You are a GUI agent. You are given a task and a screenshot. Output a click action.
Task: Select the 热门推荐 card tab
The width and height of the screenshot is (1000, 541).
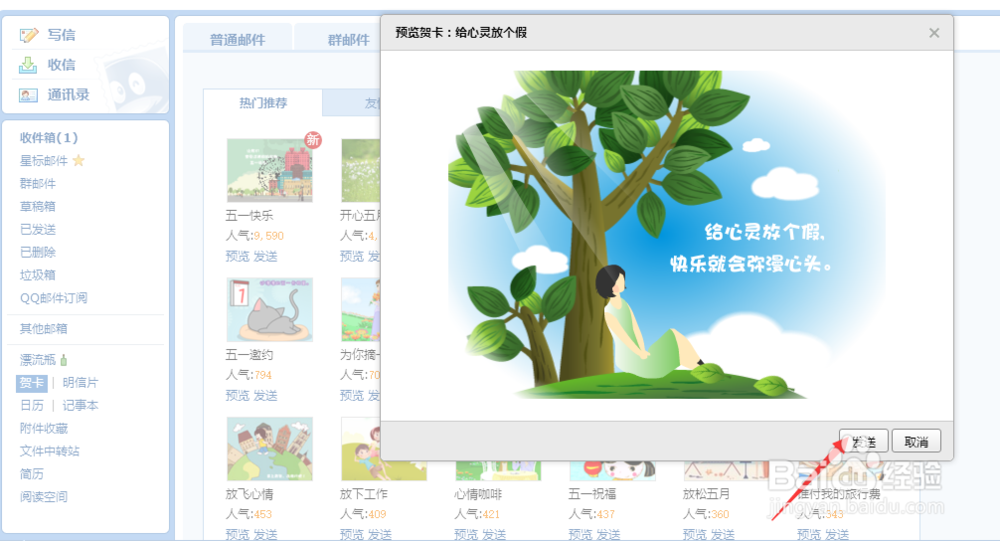[263, 103]
